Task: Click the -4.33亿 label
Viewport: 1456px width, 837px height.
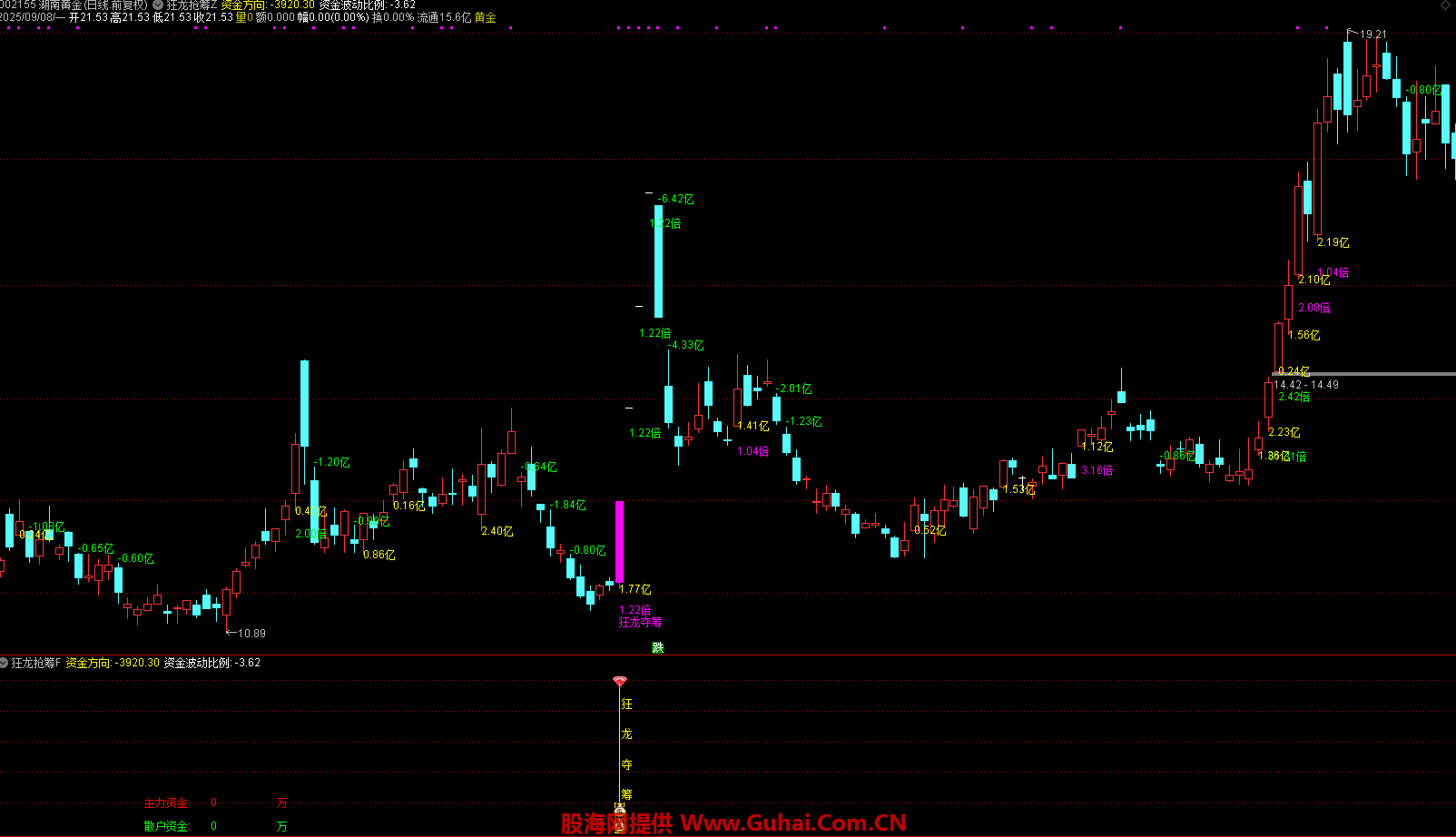Action: coord(686,345)
